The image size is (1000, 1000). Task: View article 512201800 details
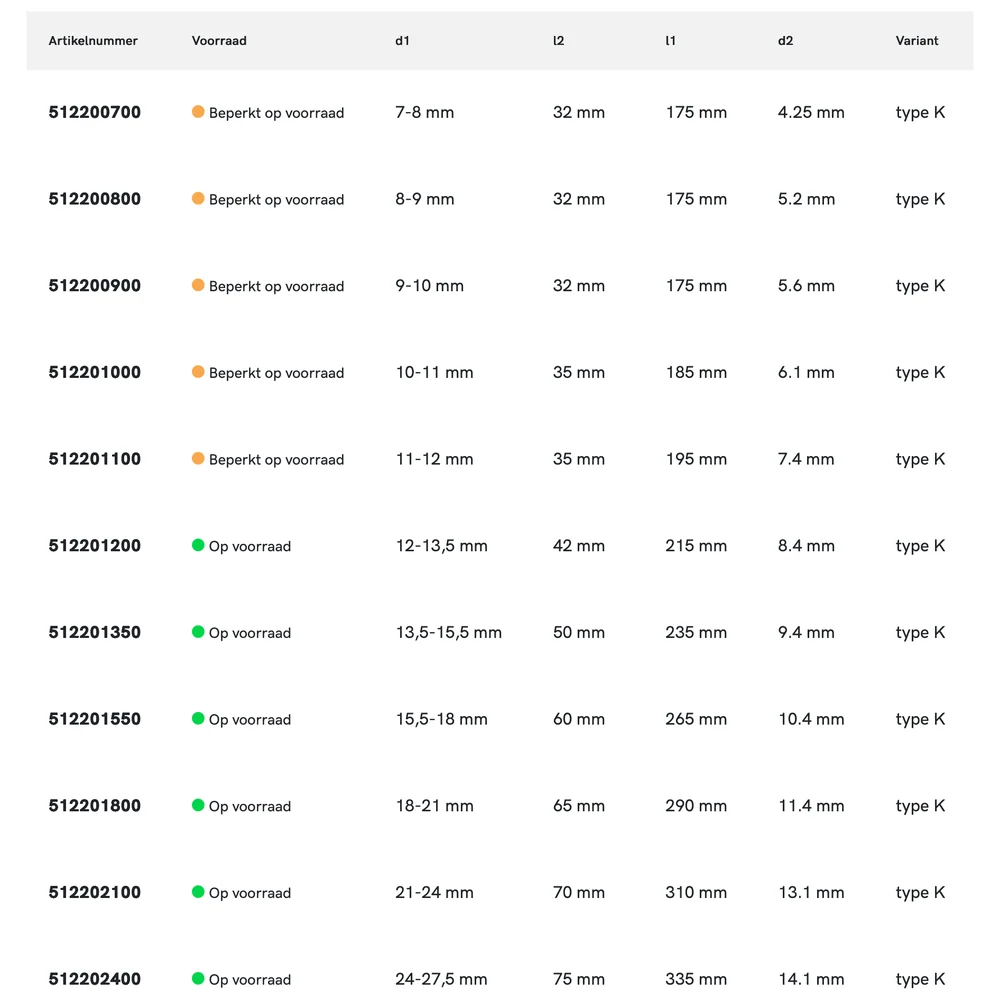point(94,806)
